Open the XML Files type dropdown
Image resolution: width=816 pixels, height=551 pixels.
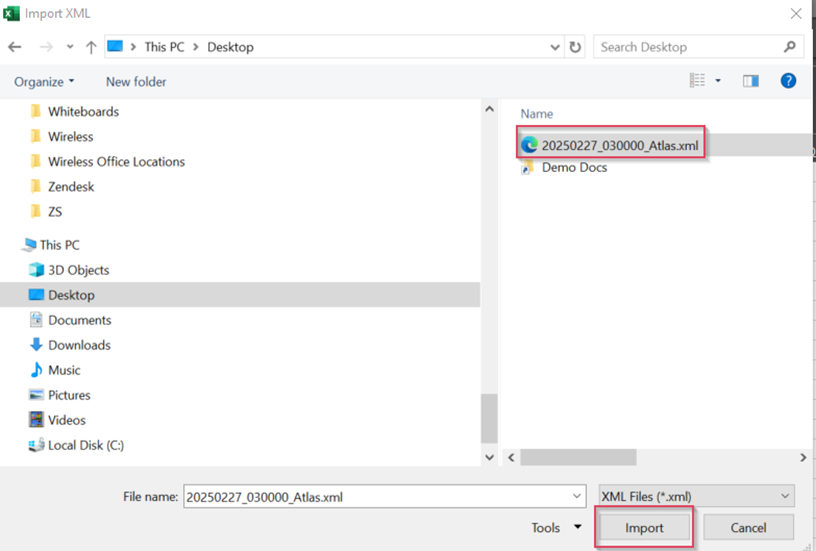tap(695, 496)
